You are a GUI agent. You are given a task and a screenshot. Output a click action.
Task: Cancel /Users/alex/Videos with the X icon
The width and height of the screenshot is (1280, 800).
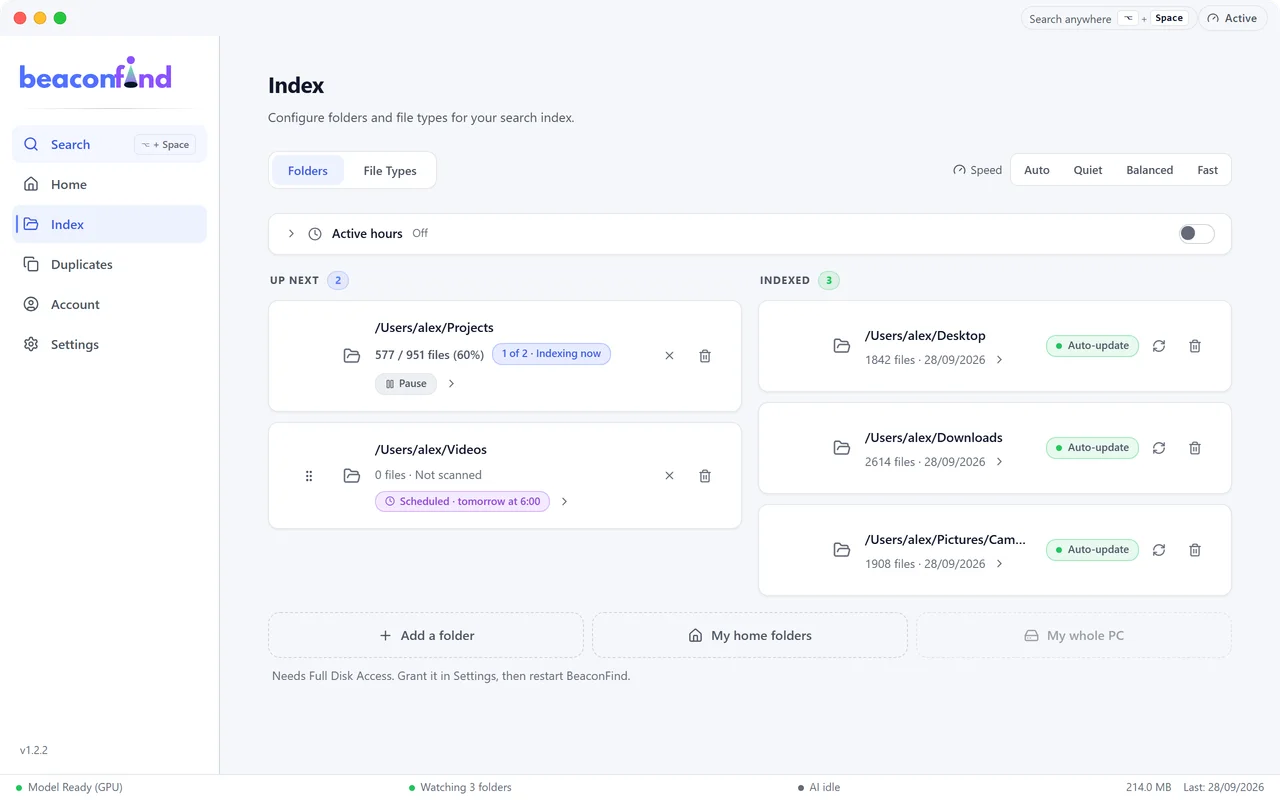click(x=669, y=476)
